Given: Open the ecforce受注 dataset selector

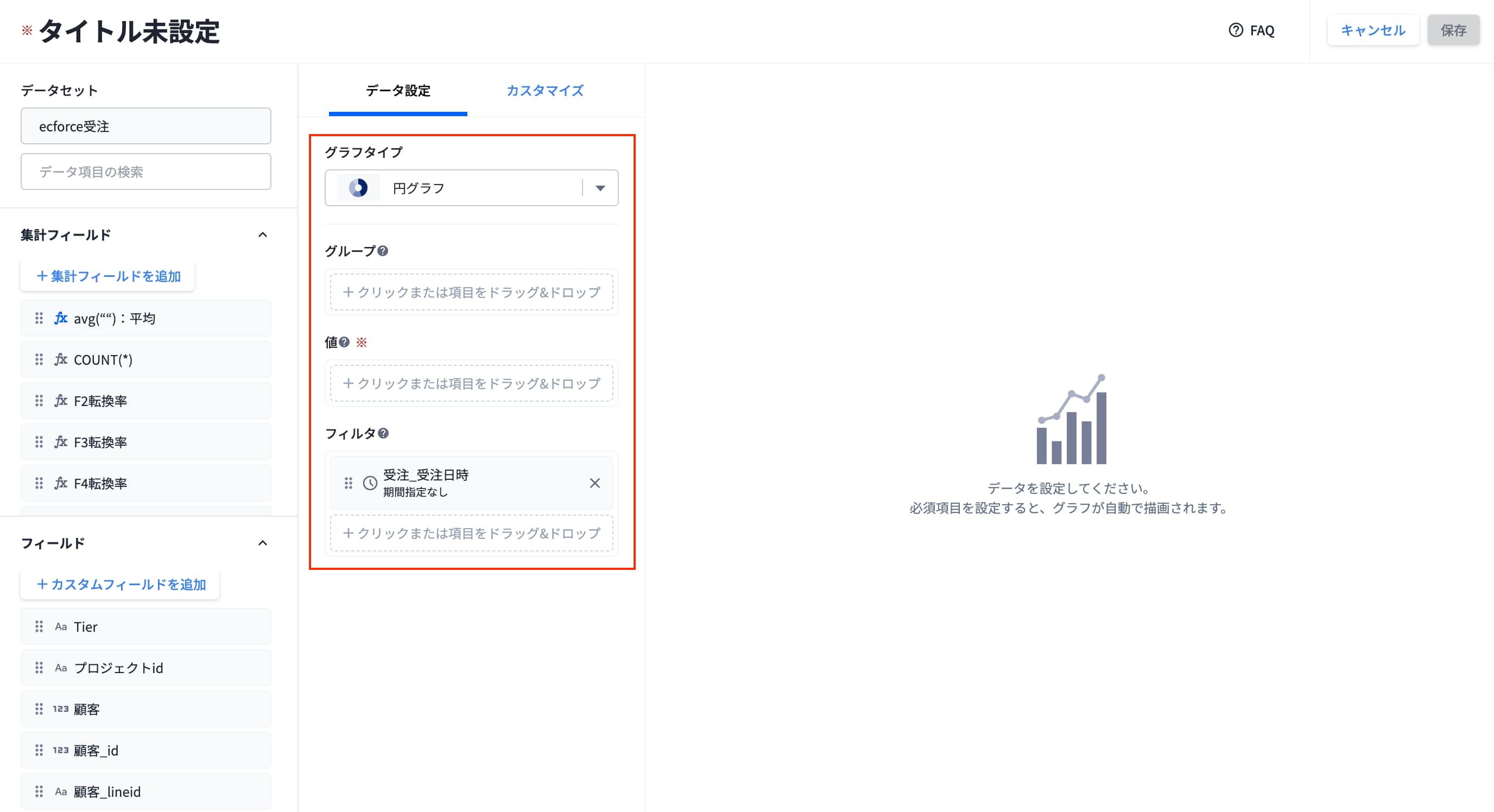Looking at the screenshot, I should tap(145, 126).
